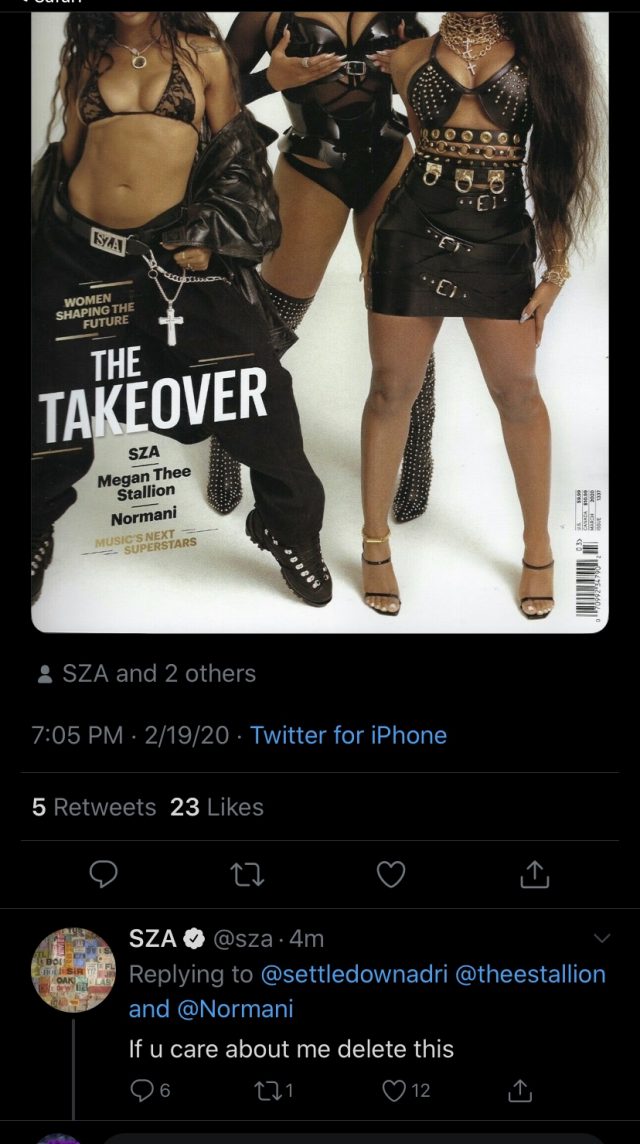Open SZA's profile avatar
The image size is (640, 1144).
(73, 970)
